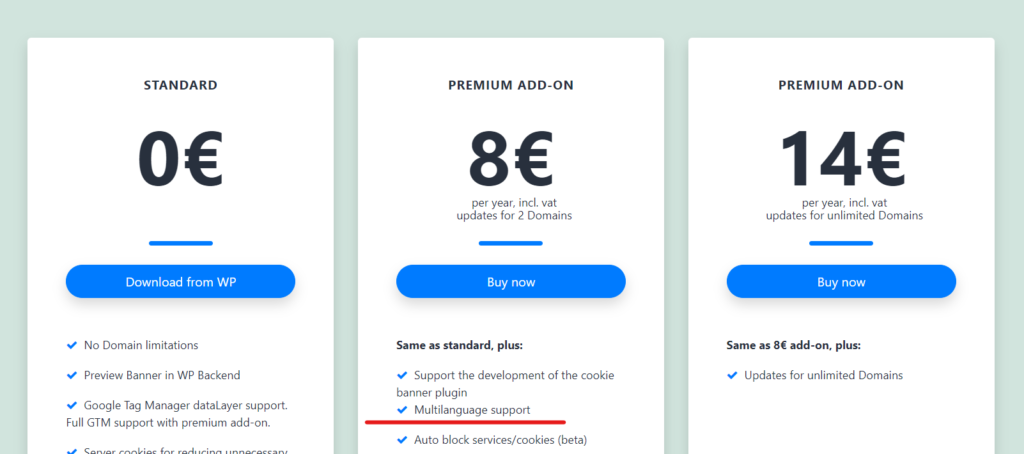Screen dimensions: 1024x454
Task: Click checkmark next to Google Tag Manager dataLayer
Action: [72, 405]
